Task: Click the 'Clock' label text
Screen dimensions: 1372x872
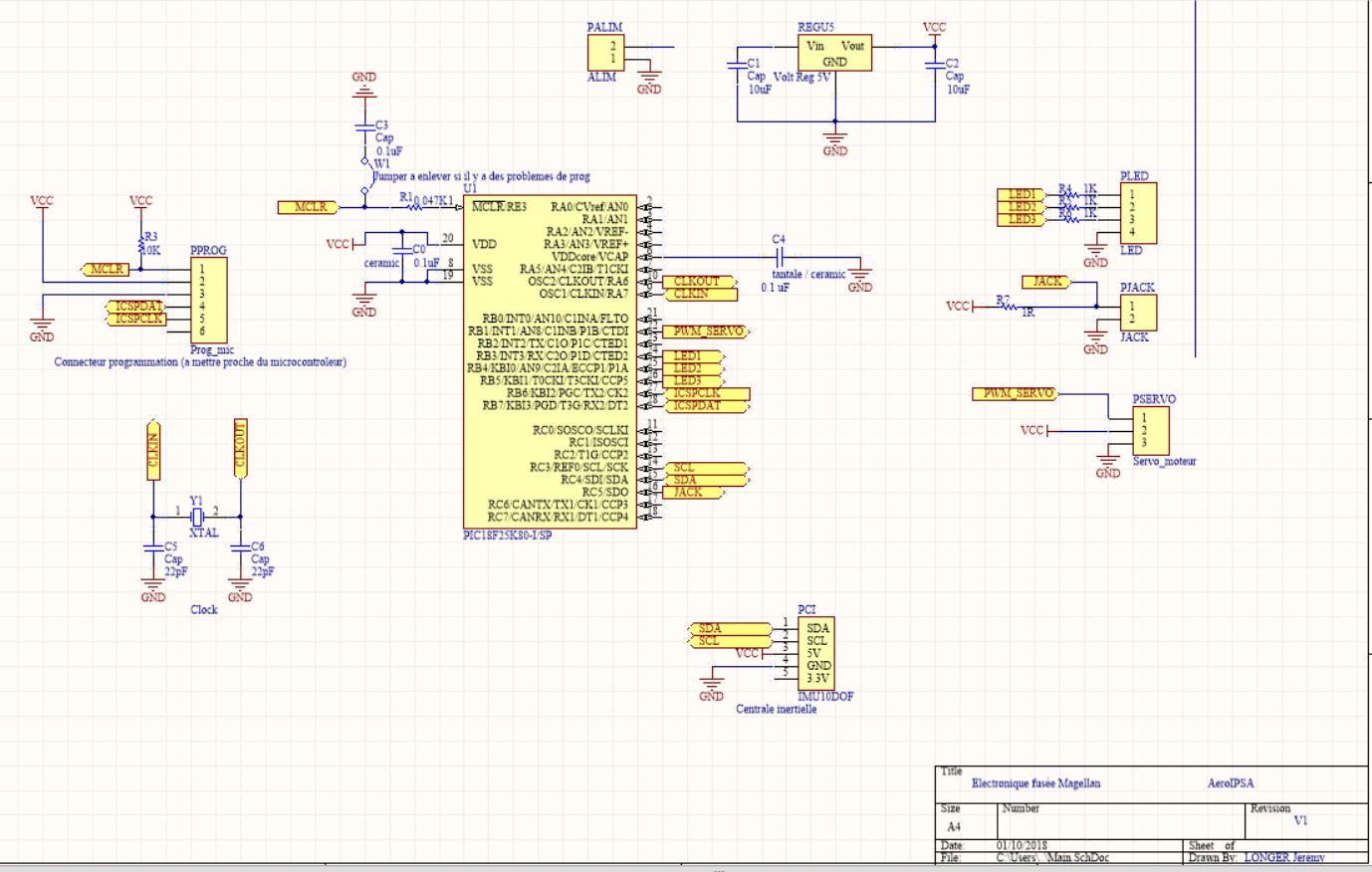Action: click(204, 609)
